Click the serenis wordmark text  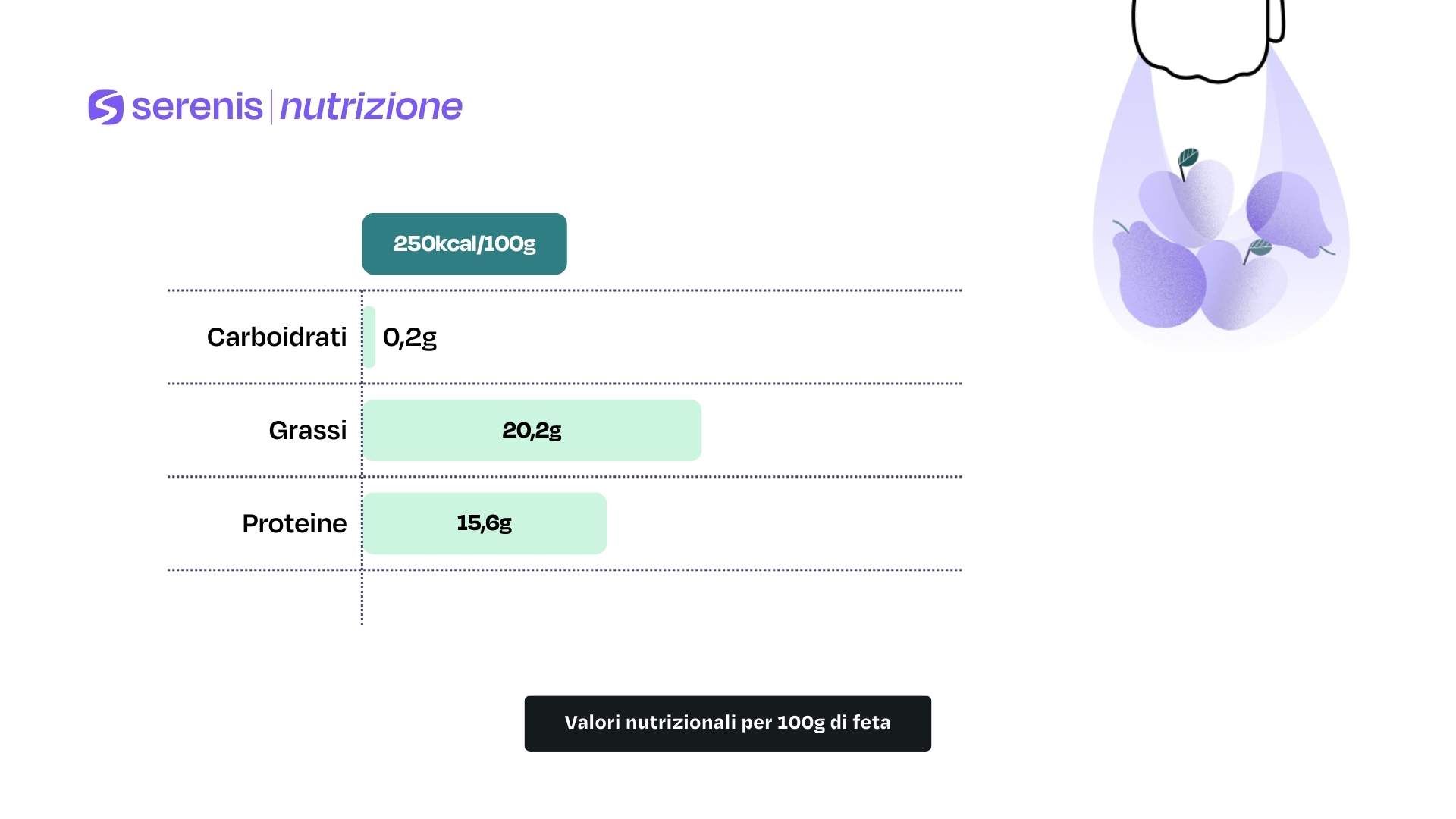point(197,106)
